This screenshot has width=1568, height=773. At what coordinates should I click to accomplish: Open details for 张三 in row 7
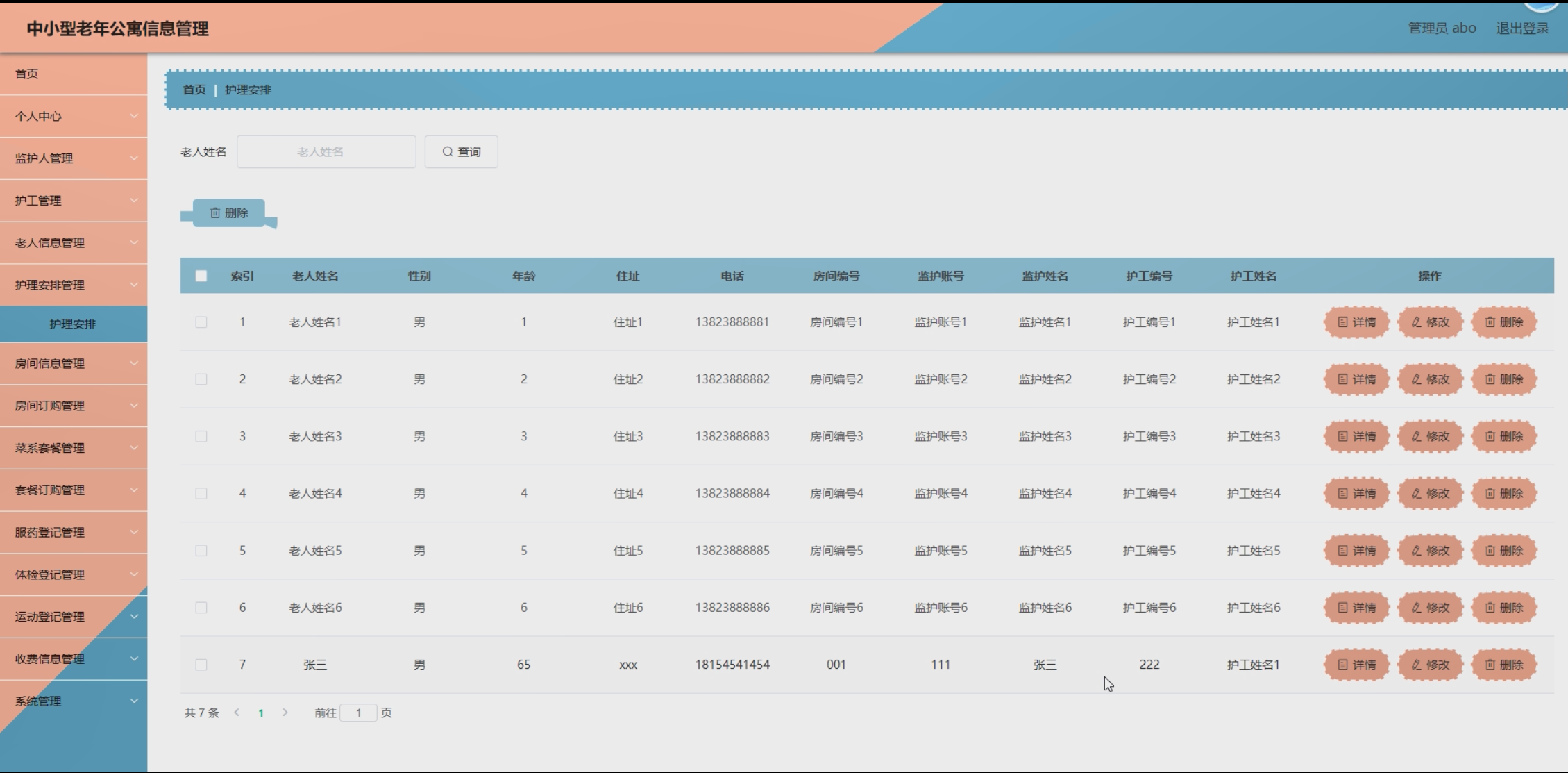click(x=1356, y=665)
